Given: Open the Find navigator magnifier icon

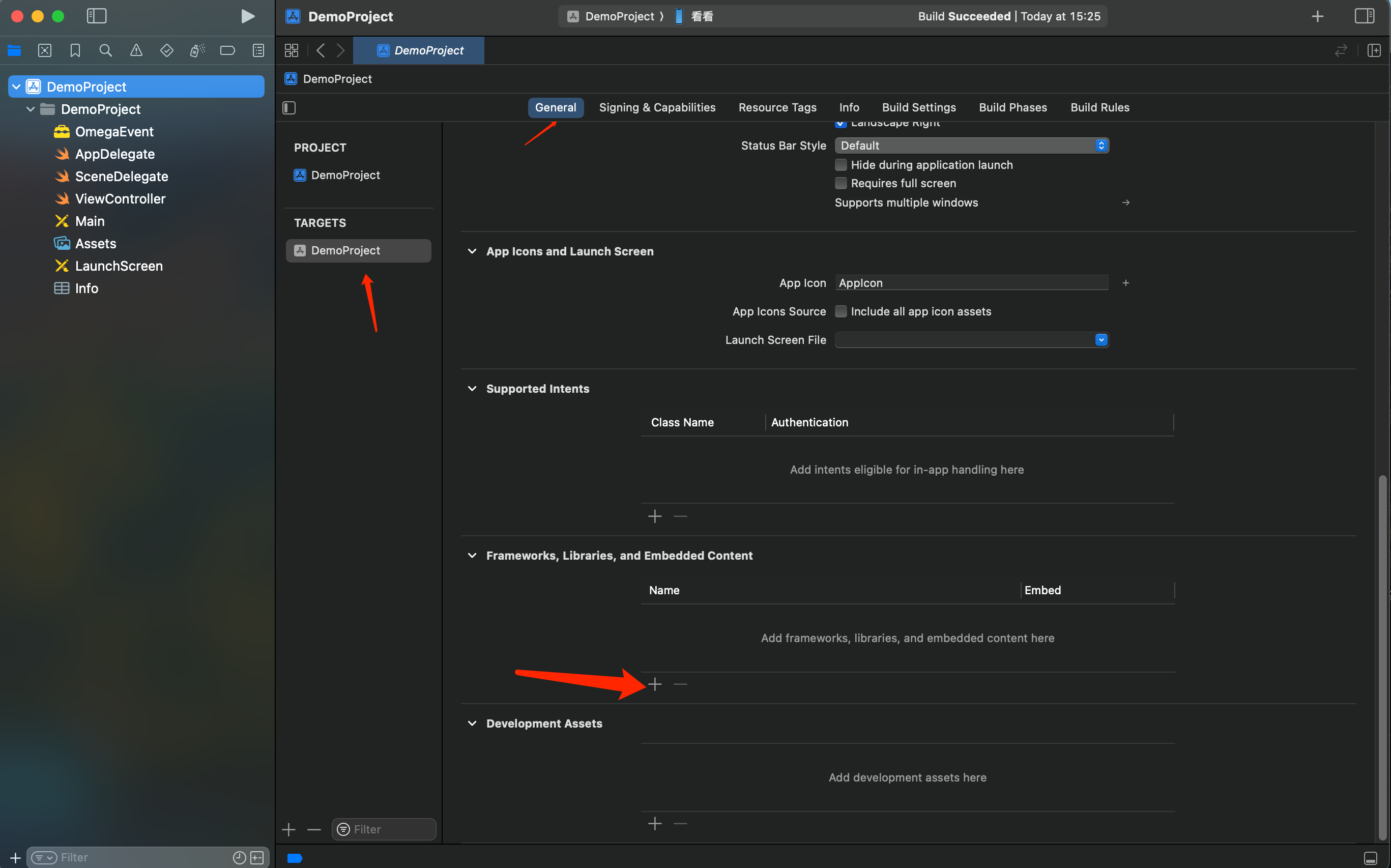Looking at the screenshot, I should click(x=106, y=50).
